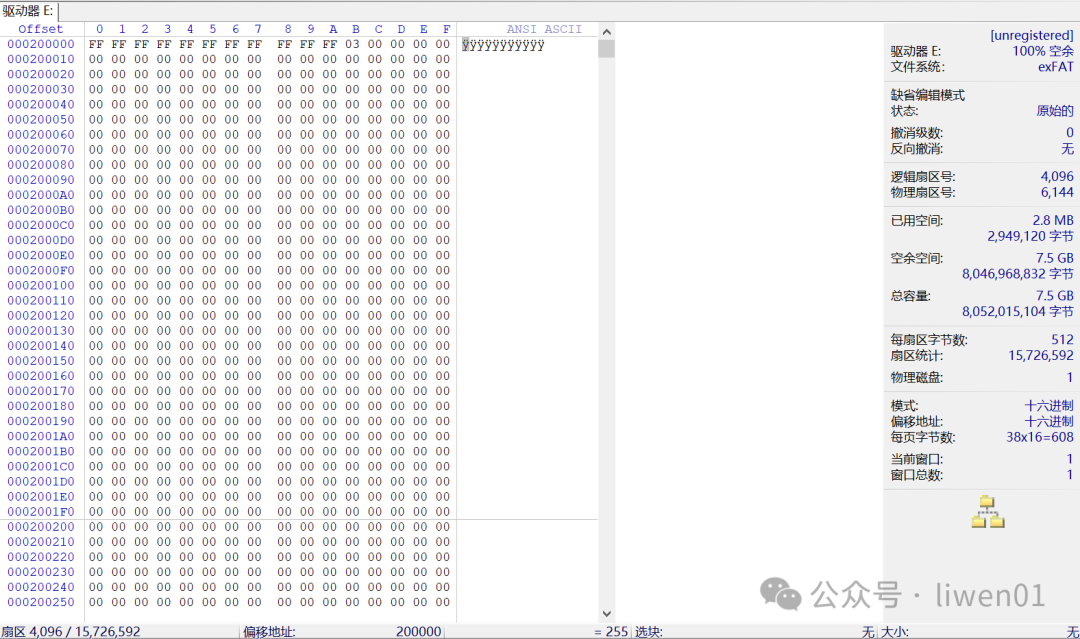Click the 7.5 GB value beside 空余空间
Viewport: 1080px width, 639px height.
1055,258
